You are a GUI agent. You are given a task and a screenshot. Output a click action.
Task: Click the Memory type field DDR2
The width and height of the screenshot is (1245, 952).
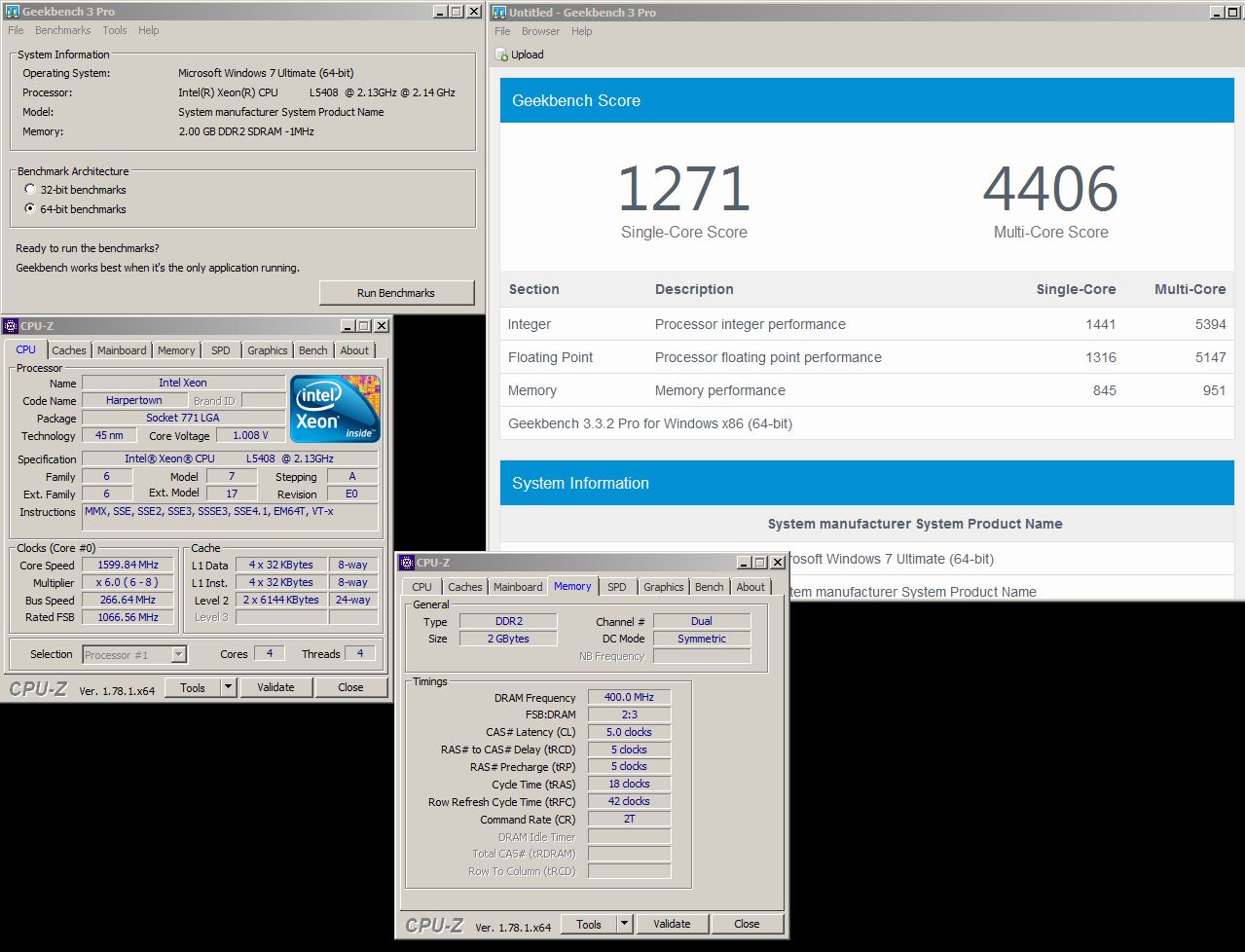(x=508, y=621)
